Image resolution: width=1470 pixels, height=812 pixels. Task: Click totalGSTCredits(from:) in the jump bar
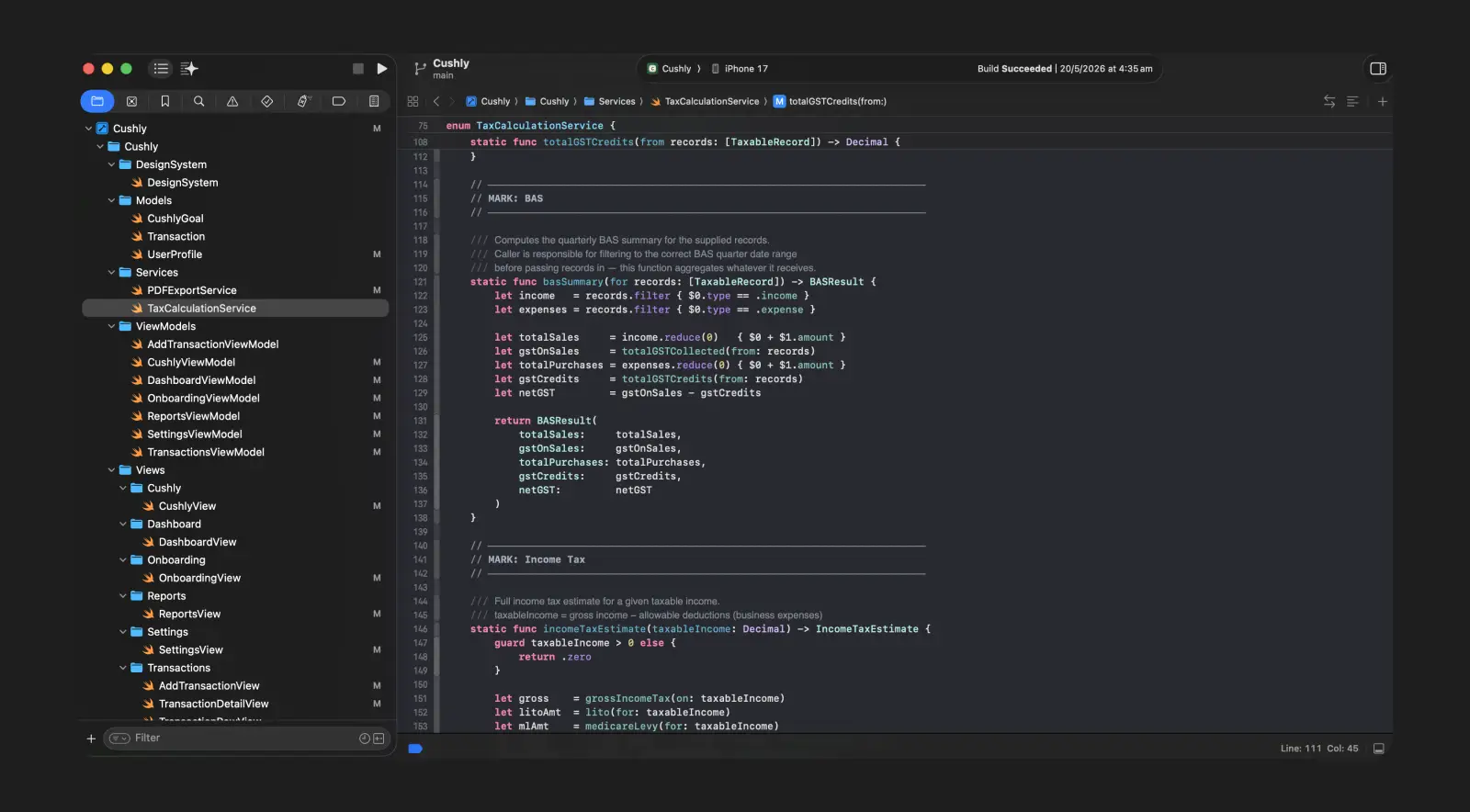830,102
